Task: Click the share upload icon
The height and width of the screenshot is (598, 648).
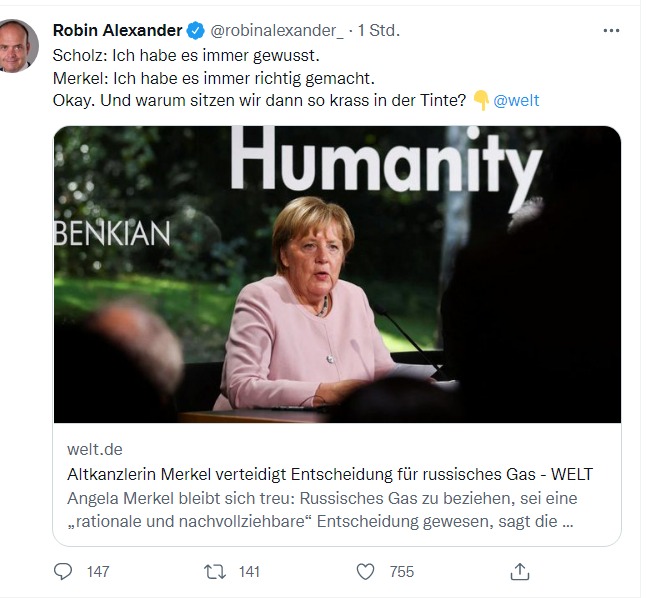Action: click(x=519, y=571)
